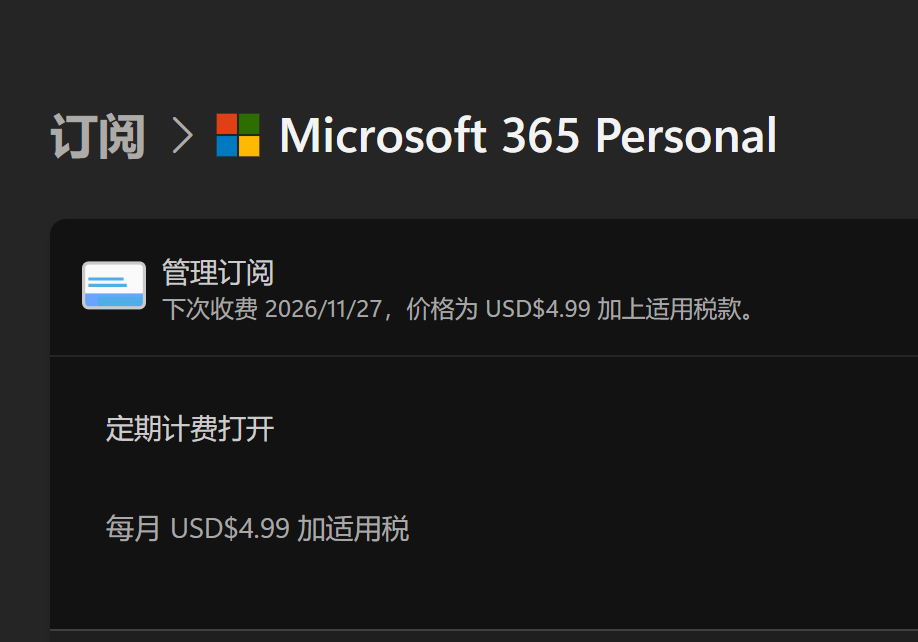The image size is (918, 642).
Task: Click the yellow square of Microsoft logo
Action: 249,146
